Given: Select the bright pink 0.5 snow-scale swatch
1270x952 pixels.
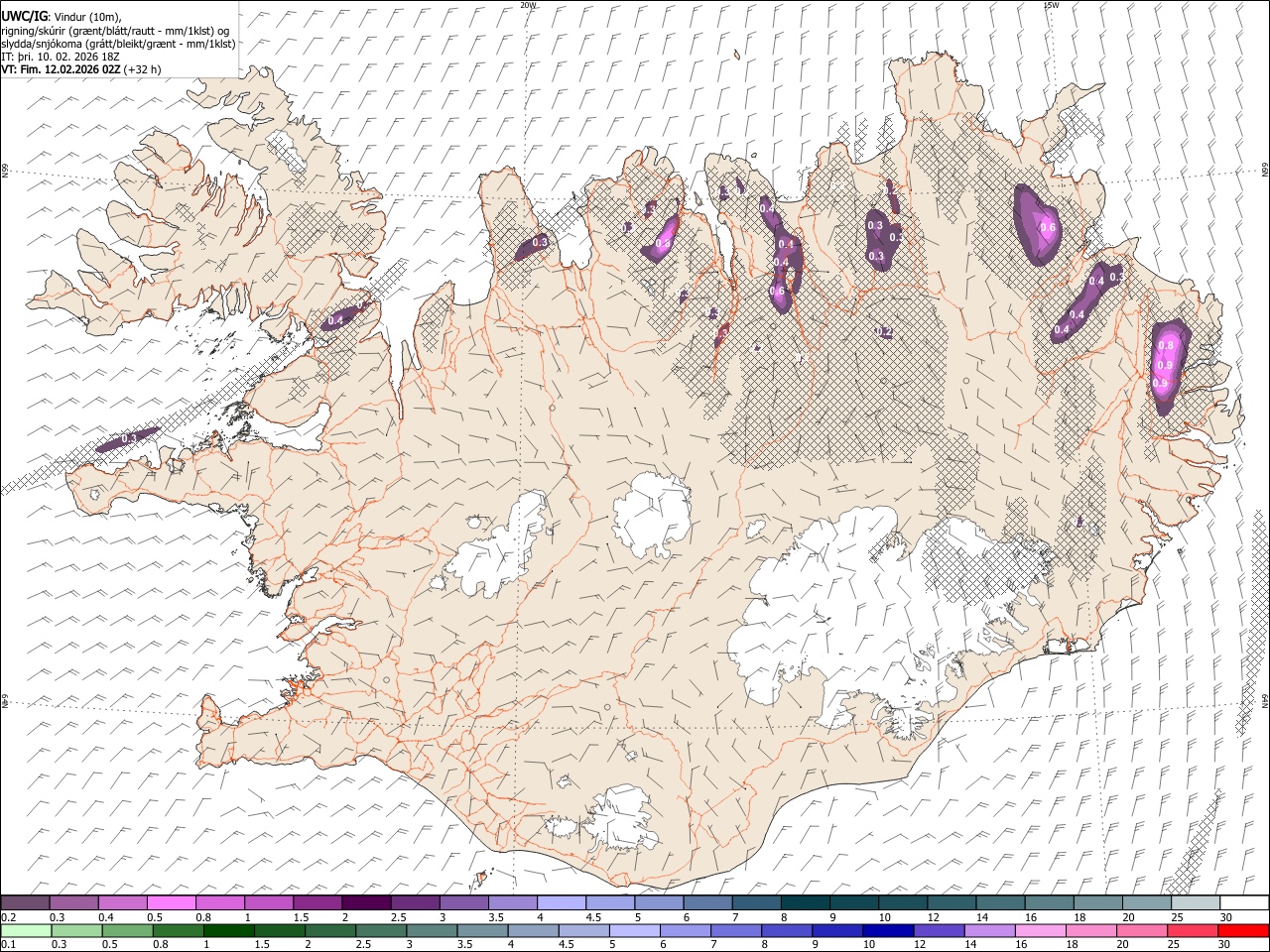Looking at the screenshot, I should click(172, 902).
